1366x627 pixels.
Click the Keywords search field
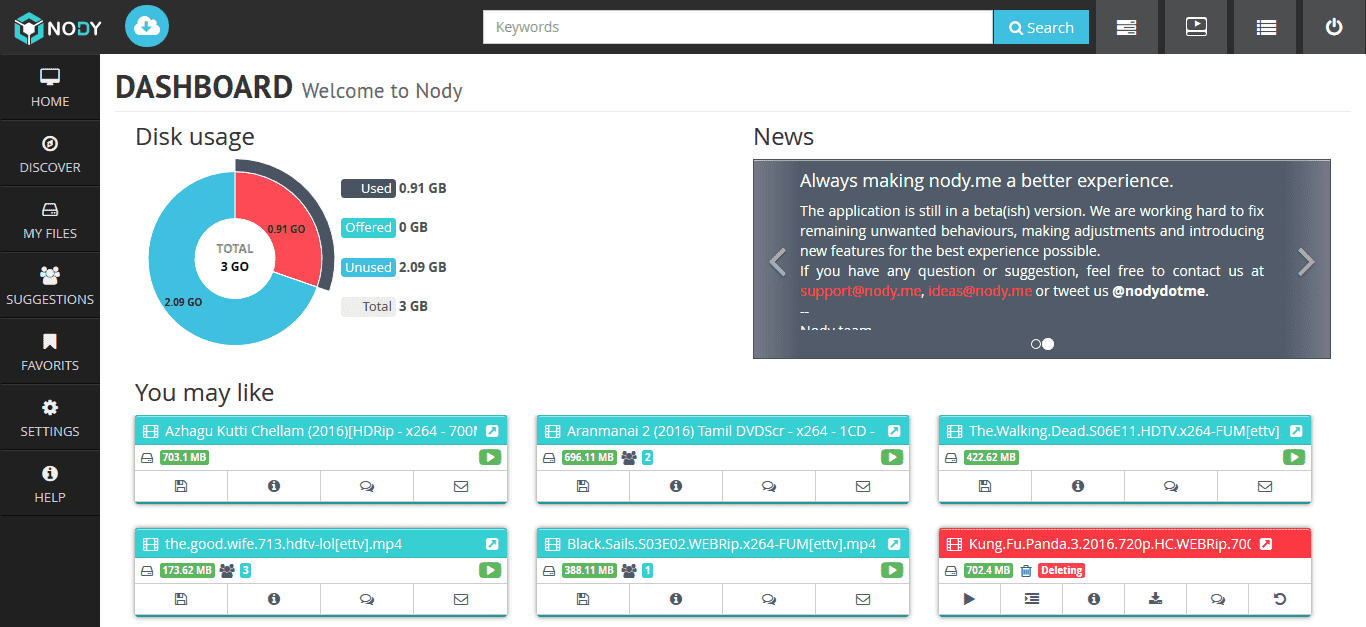pos(738,27)
